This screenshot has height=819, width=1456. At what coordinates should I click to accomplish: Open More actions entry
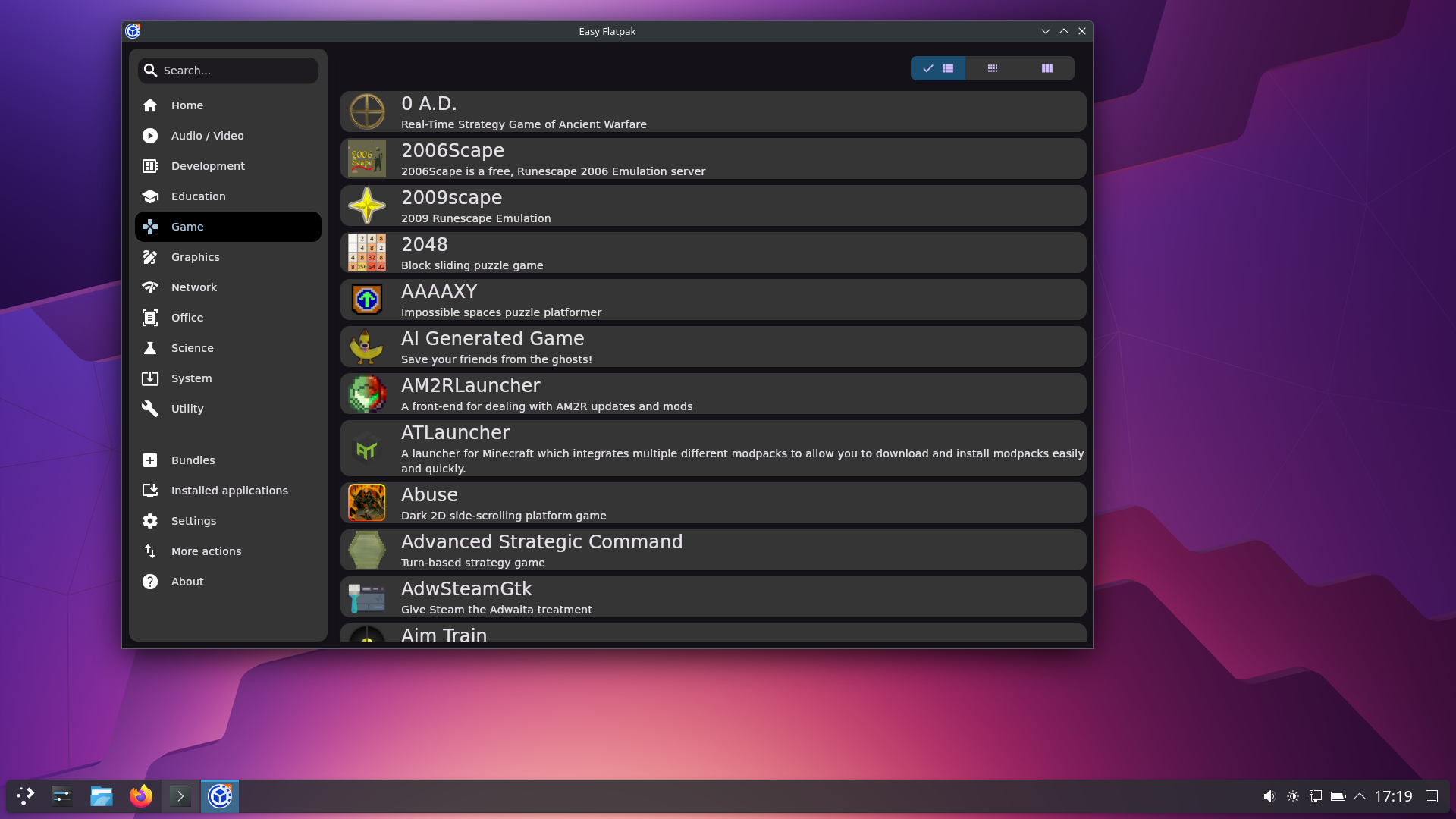click(227, 551)
